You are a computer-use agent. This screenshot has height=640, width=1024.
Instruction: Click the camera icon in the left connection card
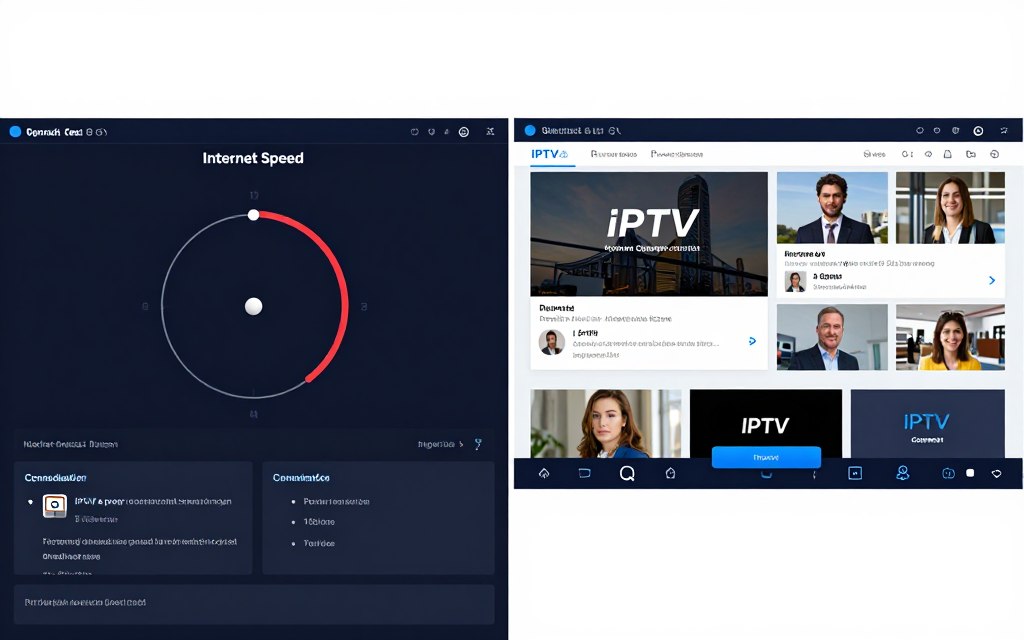[x=55, y=505]
